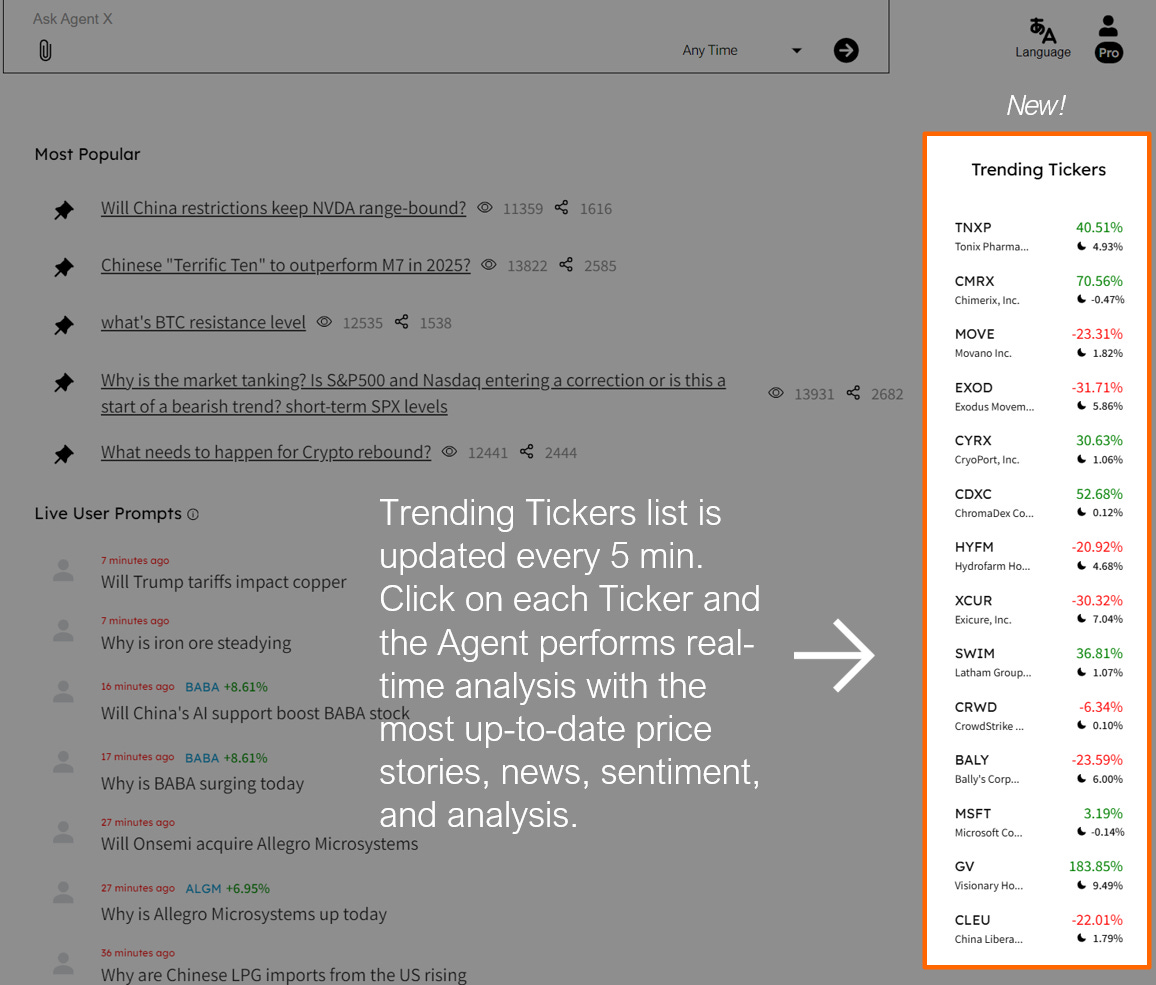This screenshot has height=985, width=1156.
Task: Open 'Chinese Terrific Ten to outperform M7' link
Action: point(285,265)
